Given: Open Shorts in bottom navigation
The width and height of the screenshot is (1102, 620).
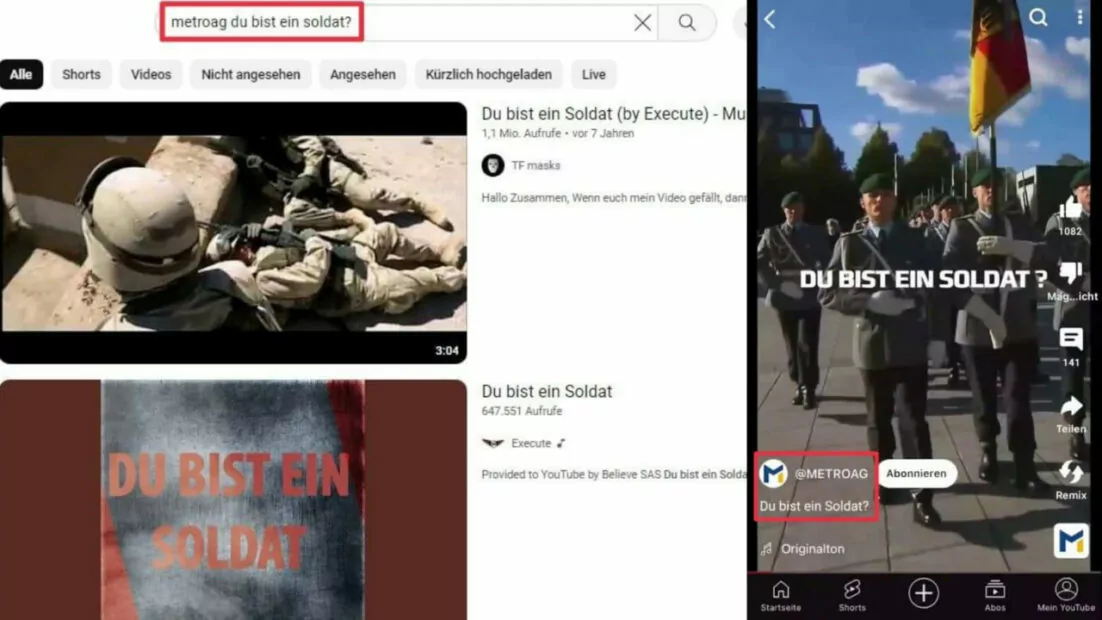Looking at the screenshot, I should click(x=852, y=596).
